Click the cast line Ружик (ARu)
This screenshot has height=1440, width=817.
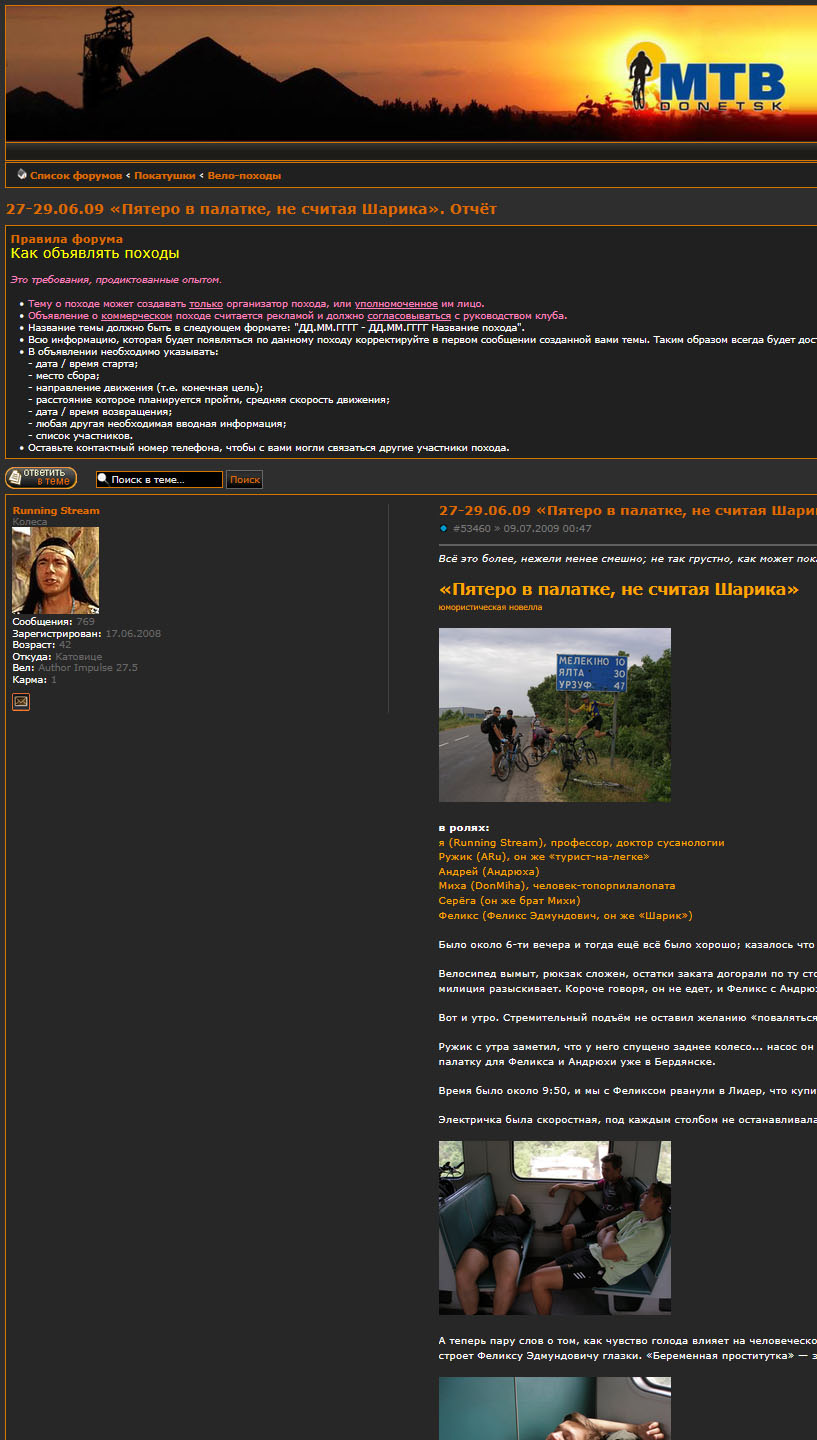[544, 857]
